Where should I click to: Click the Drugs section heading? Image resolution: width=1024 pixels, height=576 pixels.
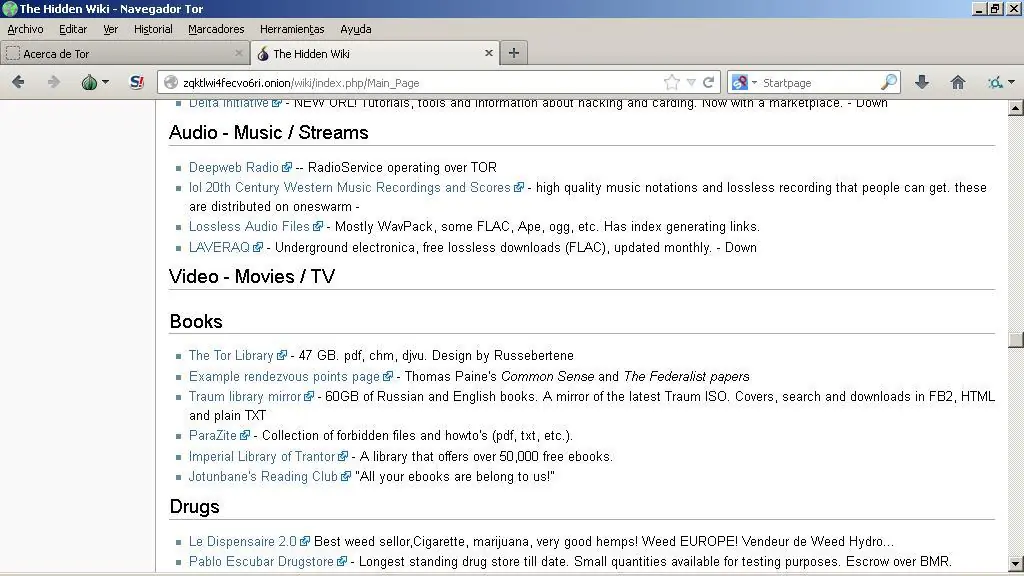[x=194, y=507]
